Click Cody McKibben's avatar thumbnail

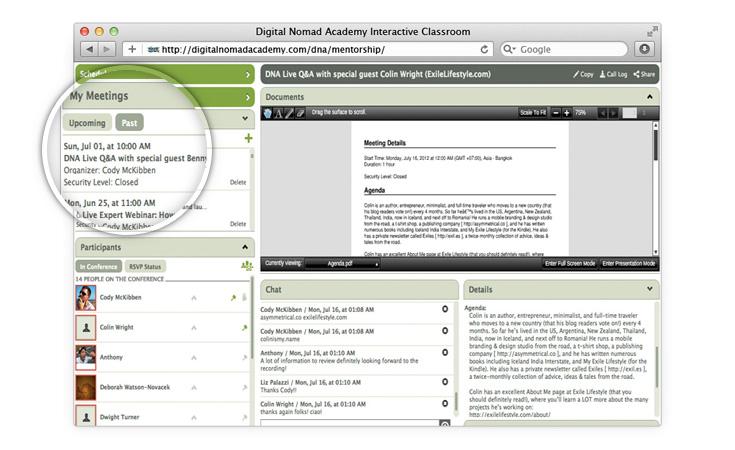pos(86,298)
